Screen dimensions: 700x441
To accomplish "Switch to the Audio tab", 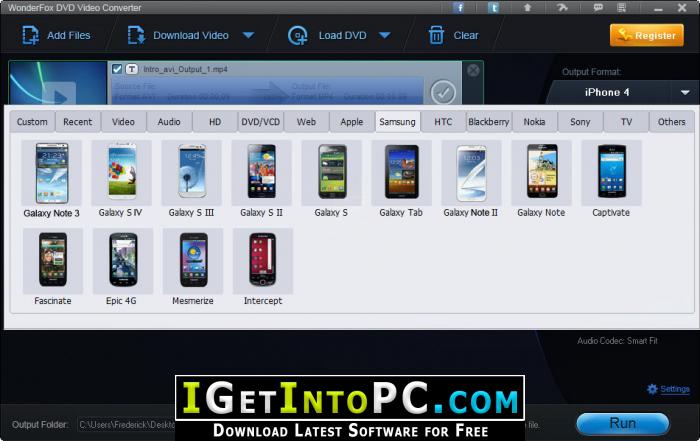I will tap(169, 122).
